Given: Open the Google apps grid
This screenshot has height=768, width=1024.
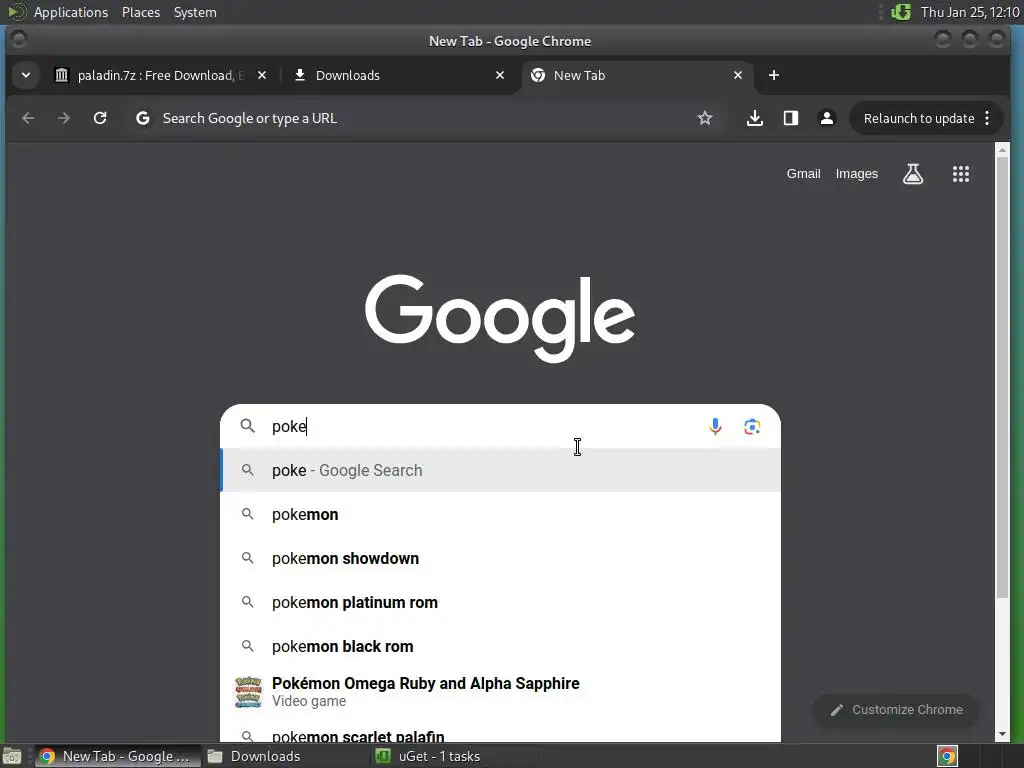Looking at the screenshot, I should [961, 174].
